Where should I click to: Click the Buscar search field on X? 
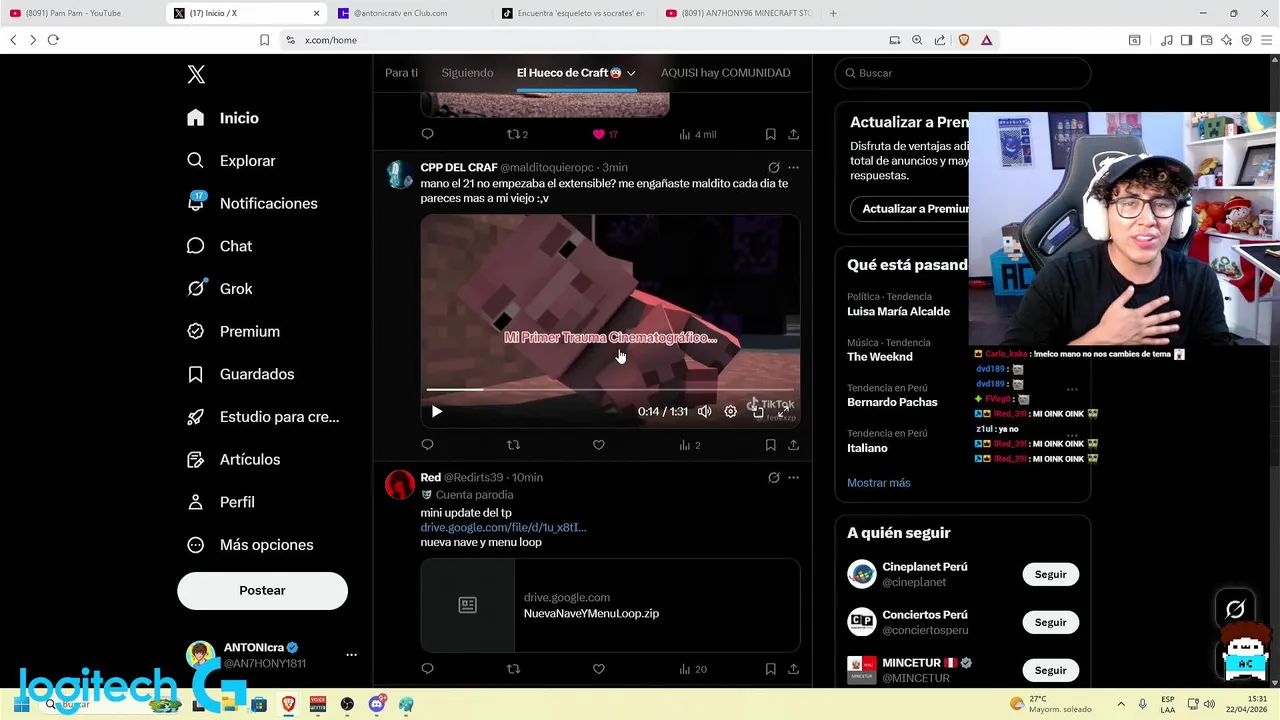962,73
